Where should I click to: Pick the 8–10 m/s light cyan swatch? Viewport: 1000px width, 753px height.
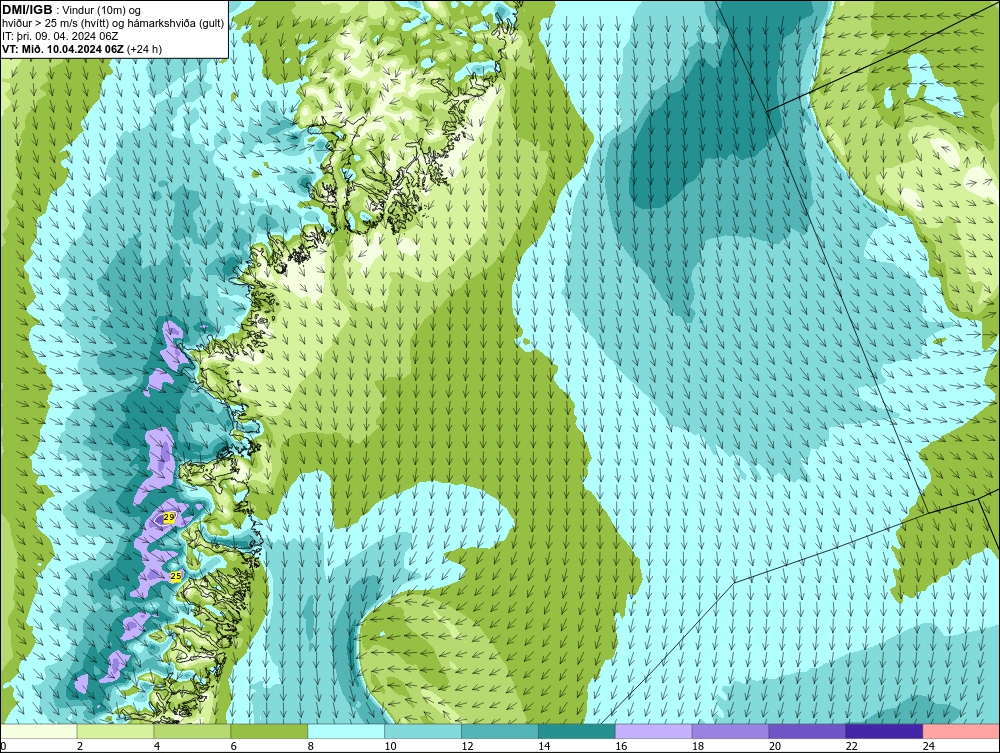pyautogui.click(x=346, y=731)
